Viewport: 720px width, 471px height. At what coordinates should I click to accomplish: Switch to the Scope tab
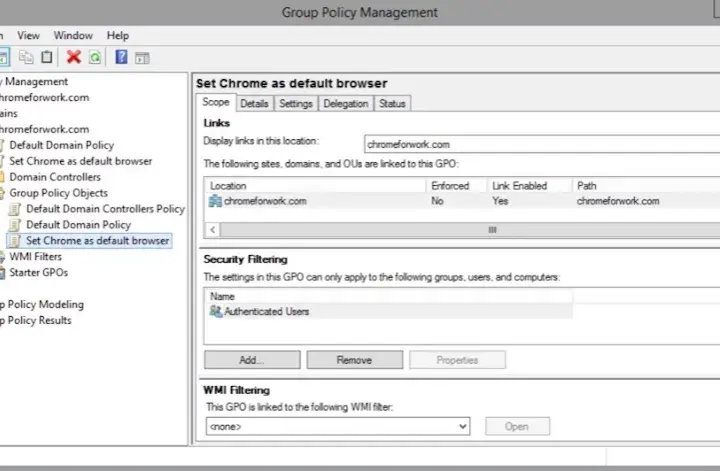[x=216, y=102]
